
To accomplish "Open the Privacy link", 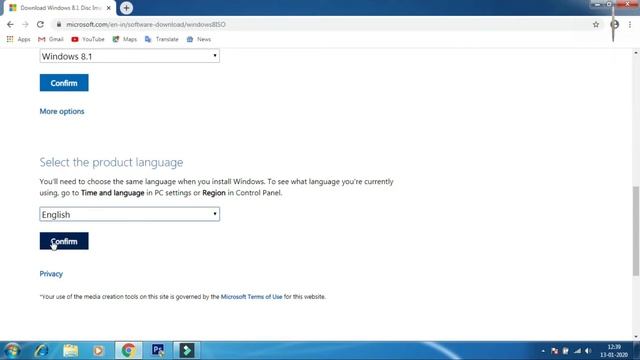I will tap(51, 274).
